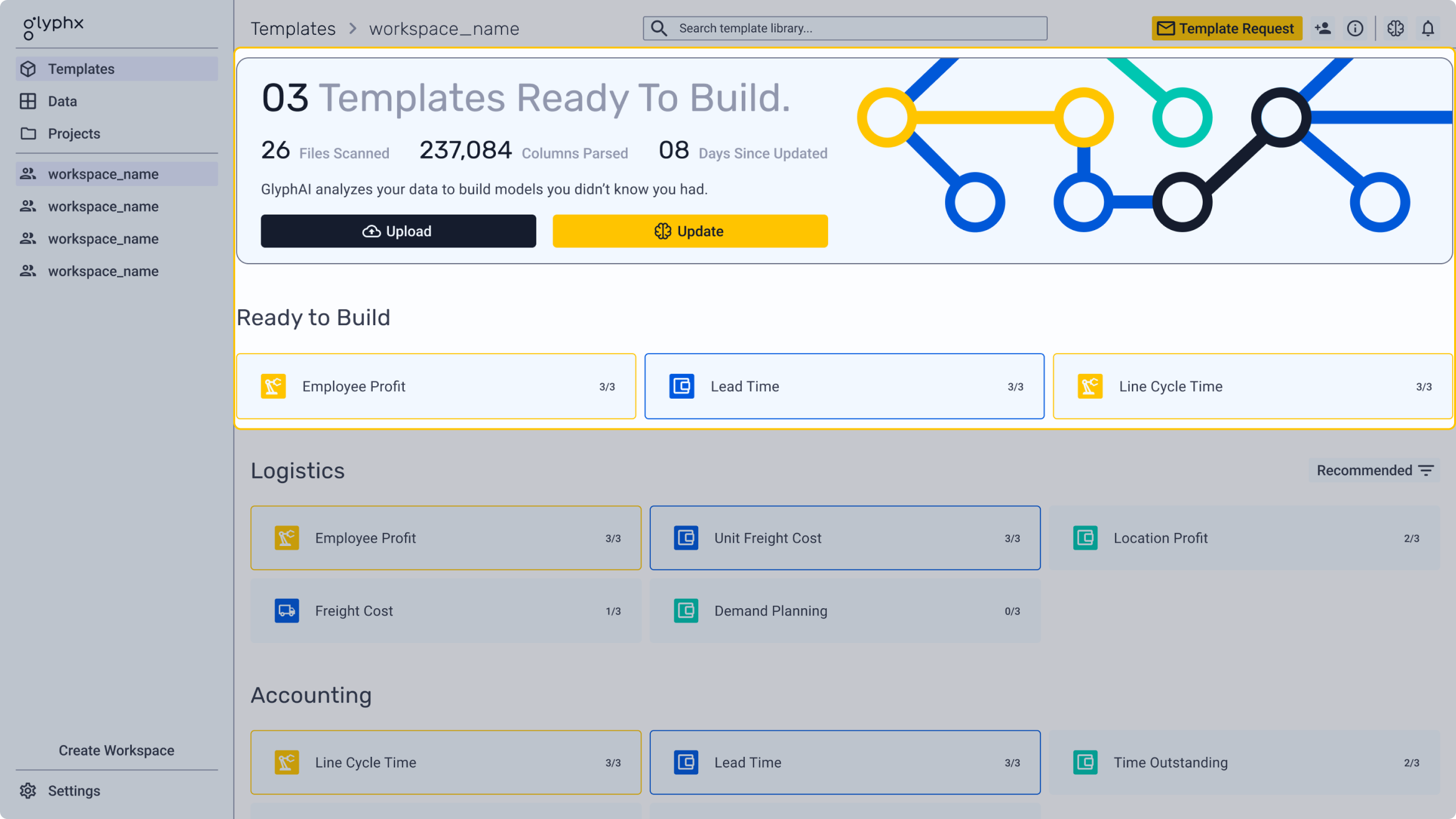Click the add user icon in header
1456x819 pixels.
1322,29
